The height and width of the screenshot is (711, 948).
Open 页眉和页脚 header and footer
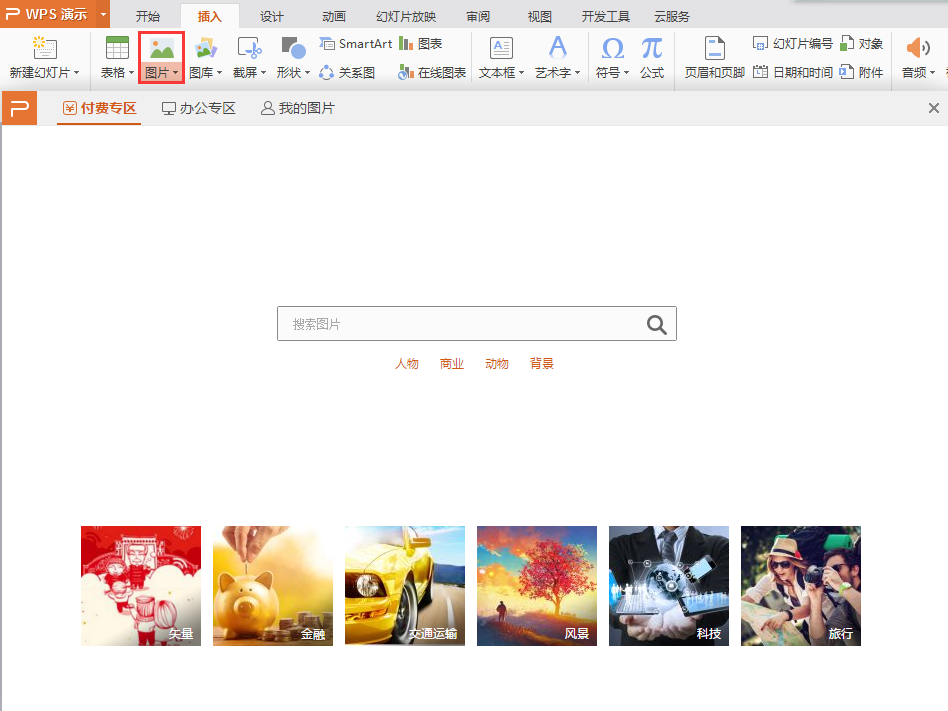point(714,57)
